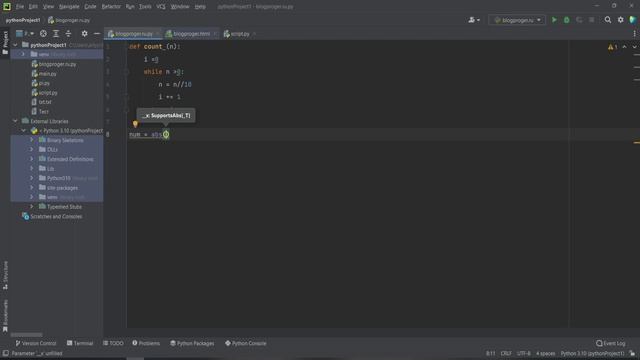Switch to the blogproger.html editor tab
This screenshot has width=640, height=360.
pyautogui.click(x=191, y=34)
